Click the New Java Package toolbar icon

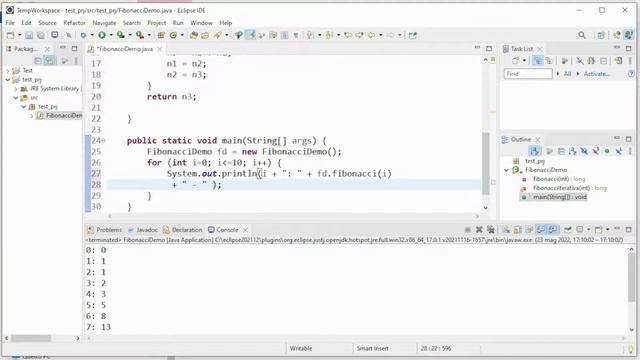[x=161, y=36]
